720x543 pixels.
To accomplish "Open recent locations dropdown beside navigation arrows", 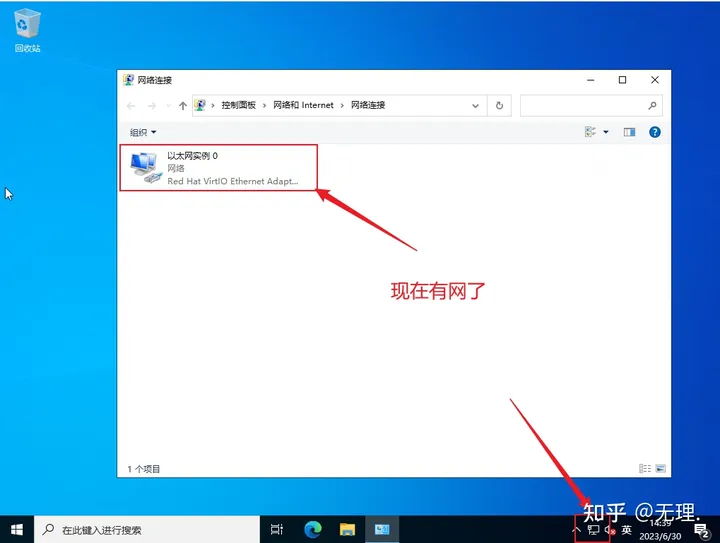I will (x=168, y=106).
